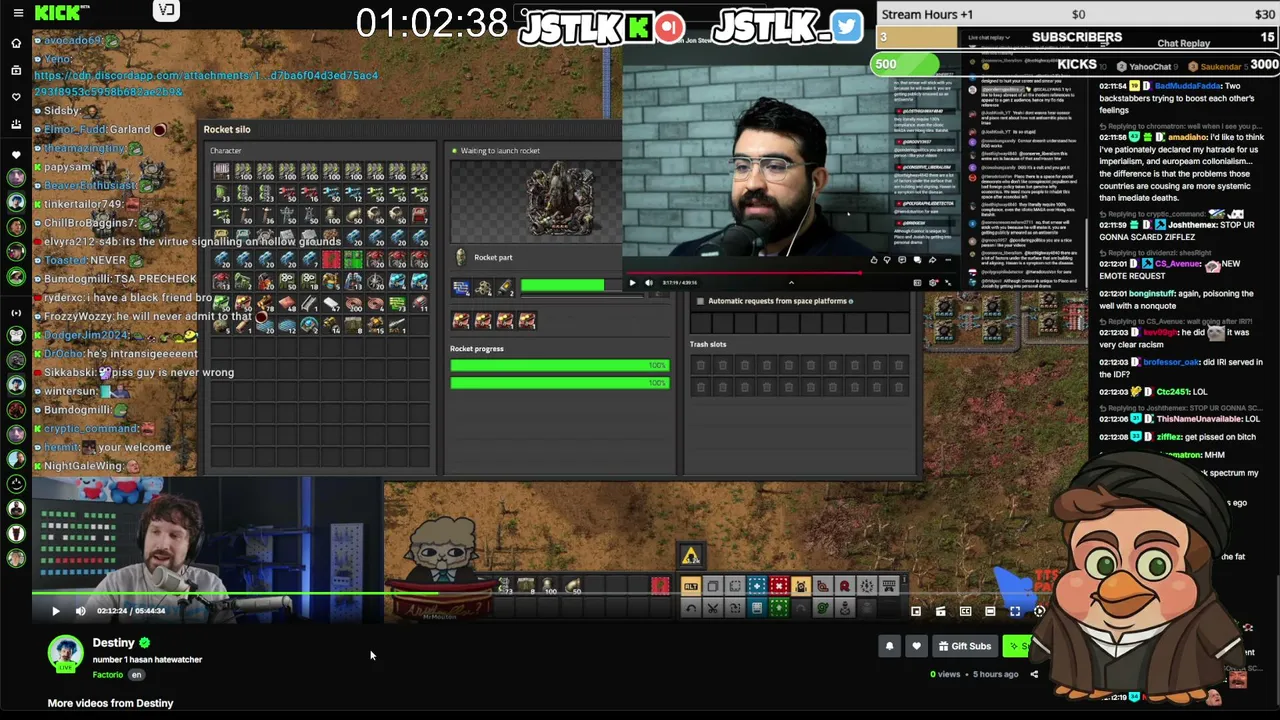This screenshot has height=720, width=1280.
Task: Click username 'Sikkabski' in overlay chat
Action: pos(69,373)
